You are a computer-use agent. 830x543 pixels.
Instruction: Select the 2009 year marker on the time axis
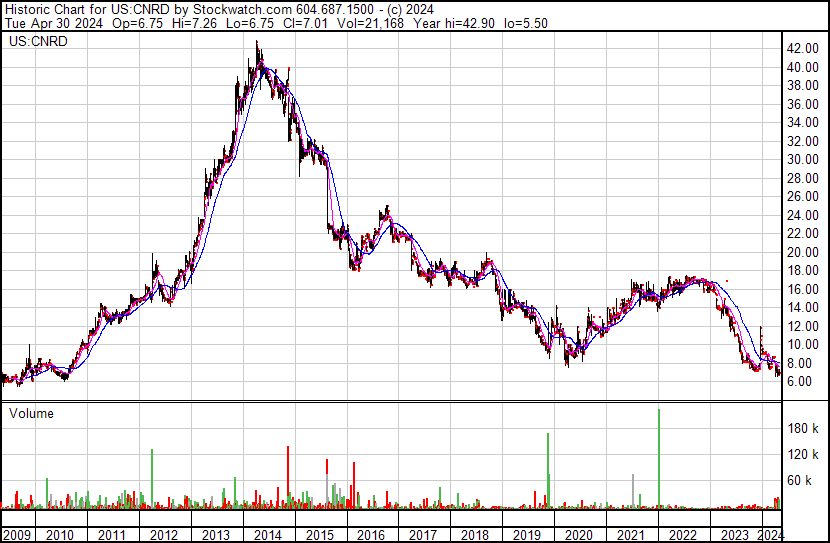[x=16, y=535]
